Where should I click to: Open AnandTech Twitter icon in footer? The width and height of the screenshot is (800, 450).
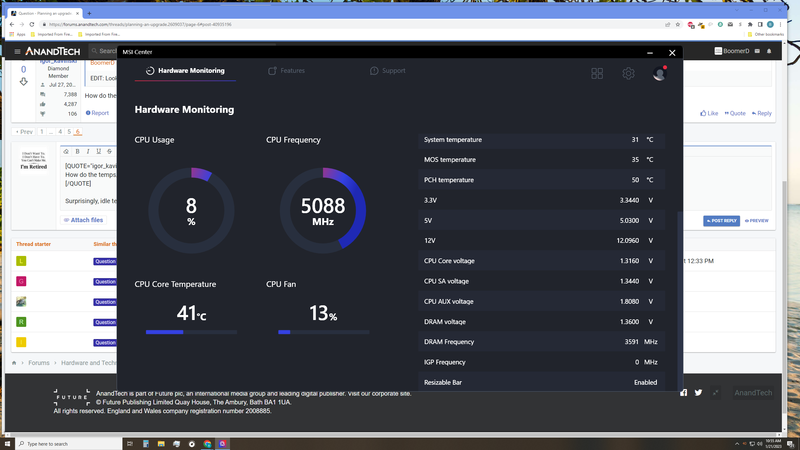click(698, 392)
